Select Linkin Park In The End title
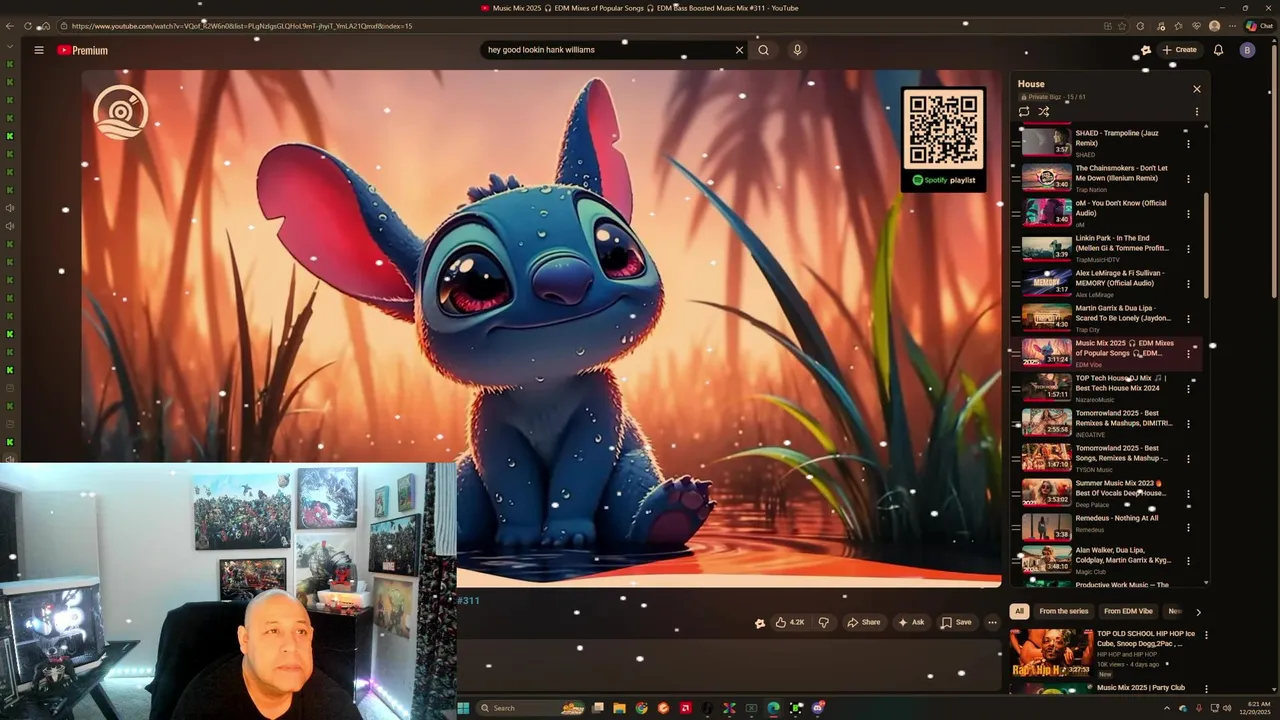The width and height of the screenshot is (1280, 720). pyautogui.click(x=1122, y=243)
